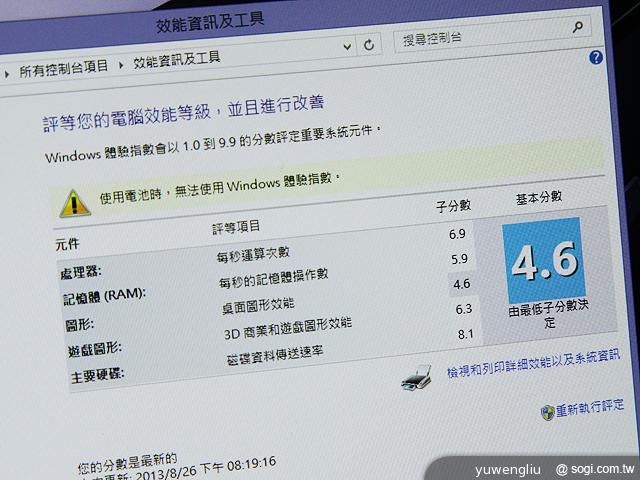Expand breadcrumb arrow before 效能資訊及工具
Image resolution: width=640 pixels, height=480 pixels.
(121, 65)
